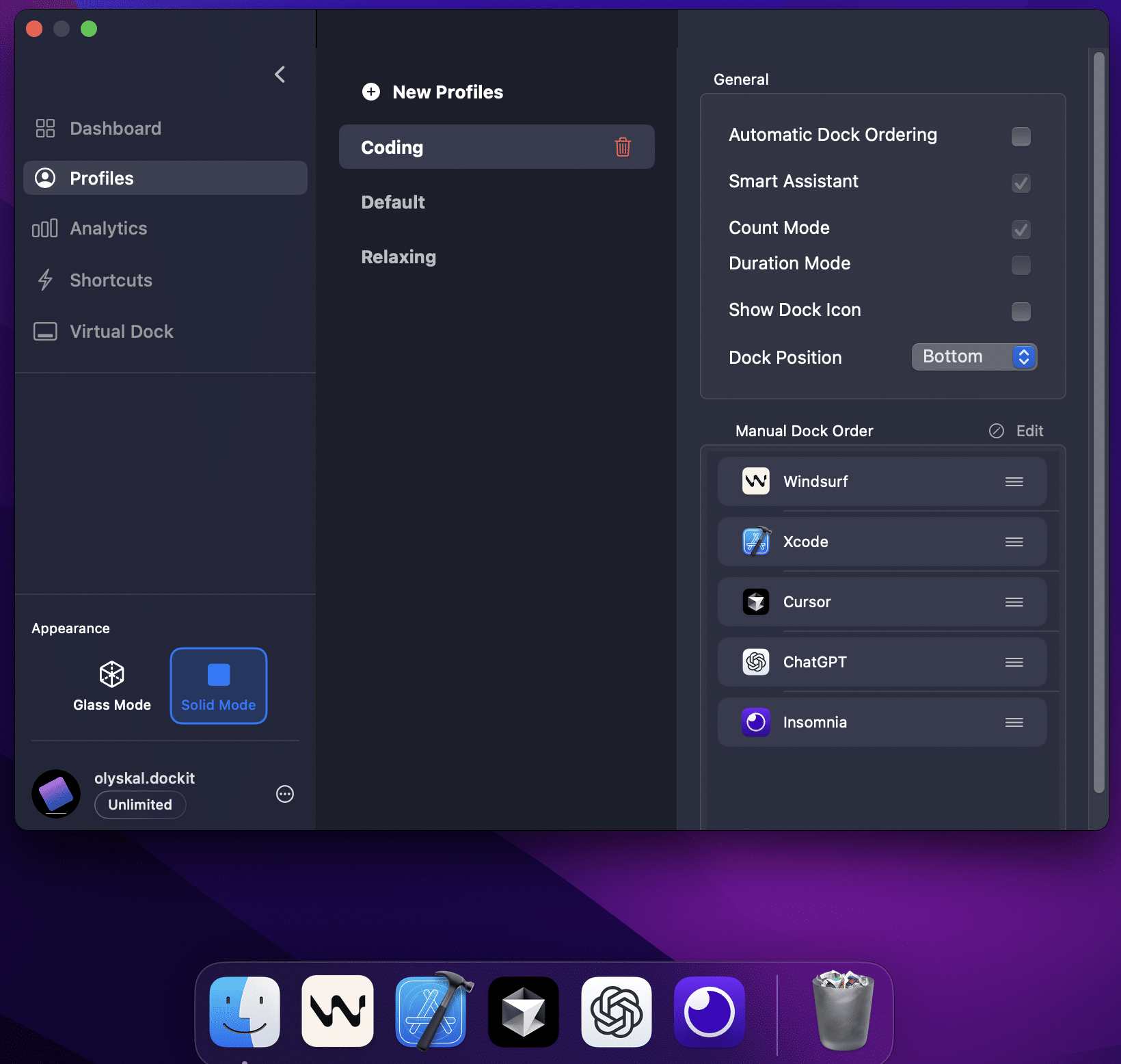1121x1064 pixels.
Task: Grab the Cursor row reorder handle
Action: coord(1014,602)
